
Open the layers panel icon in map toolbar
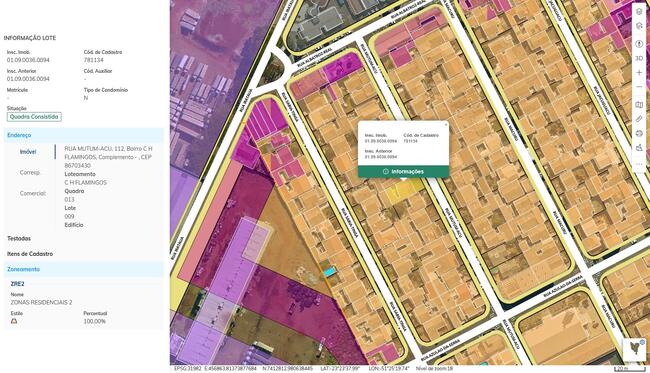(639, 11)
